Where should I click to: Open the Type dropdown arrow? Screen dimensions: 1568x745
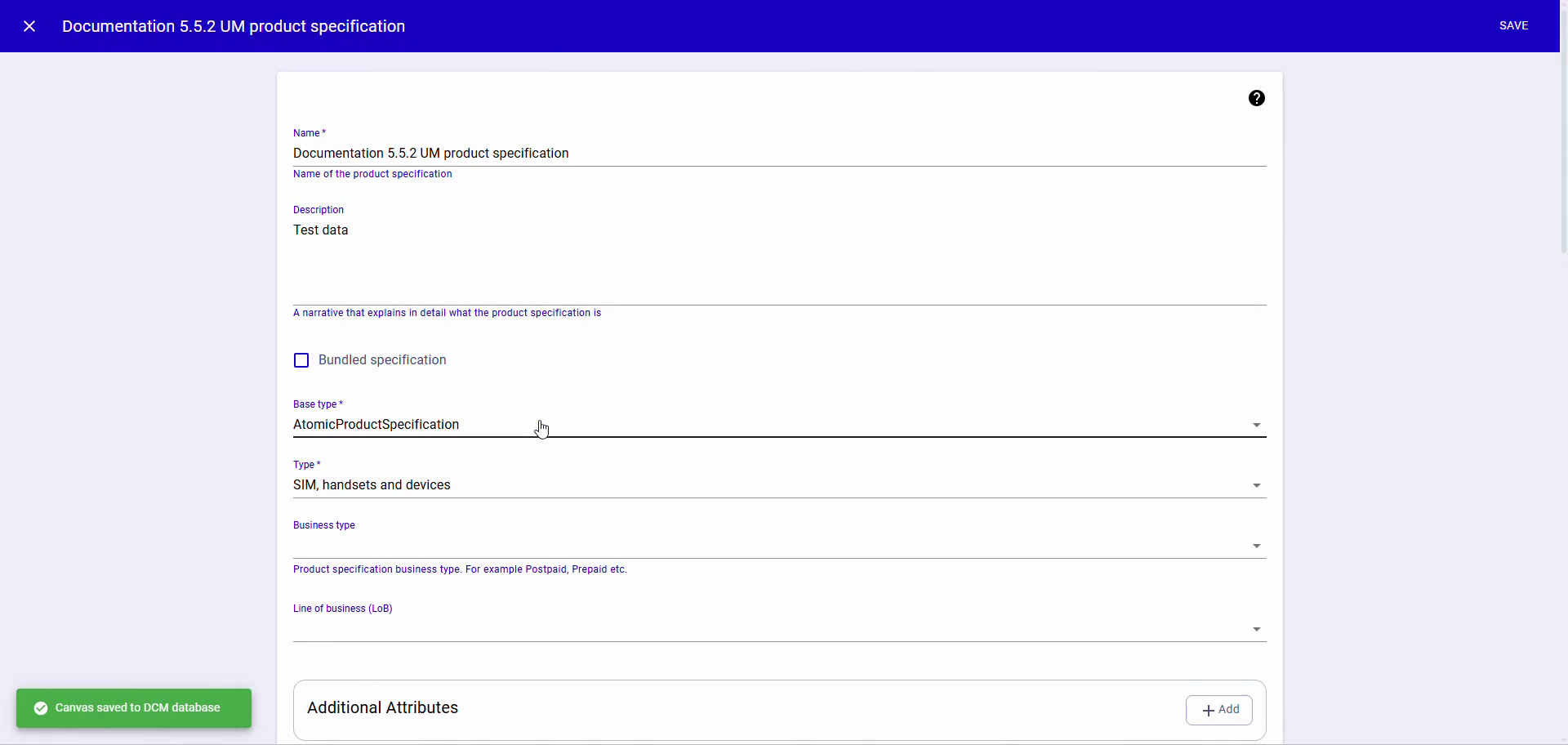[1256, 484]
